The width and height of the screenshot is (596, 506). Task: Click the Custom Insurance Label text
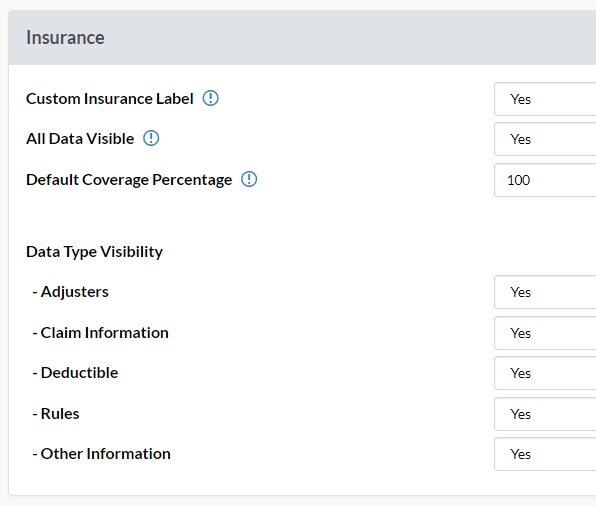[x=109, y=99]
